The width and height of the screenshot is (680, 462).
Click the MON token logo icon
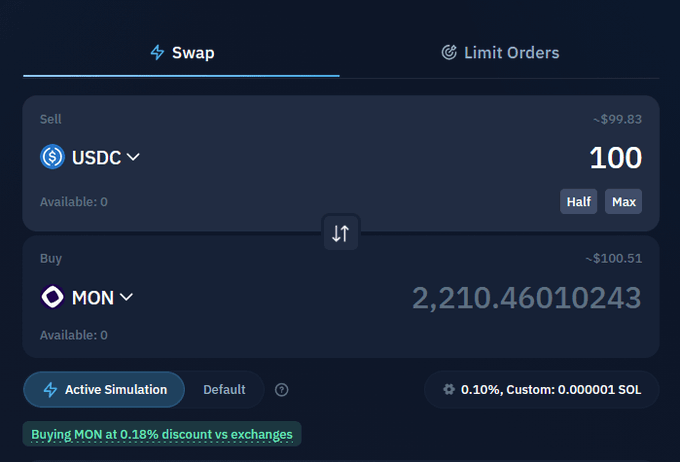pyautogui.click(x=52, y=297)
